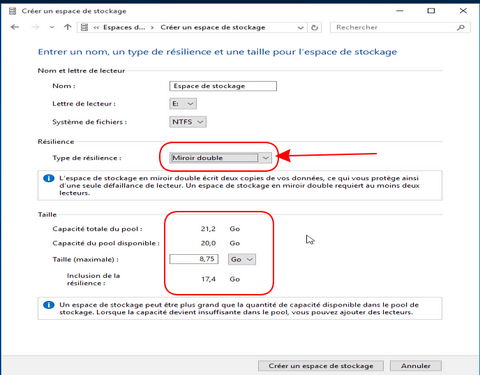Open the Système de fichiers NTFS dropdown
Viewport: 480px width, 375px height.
188,122
